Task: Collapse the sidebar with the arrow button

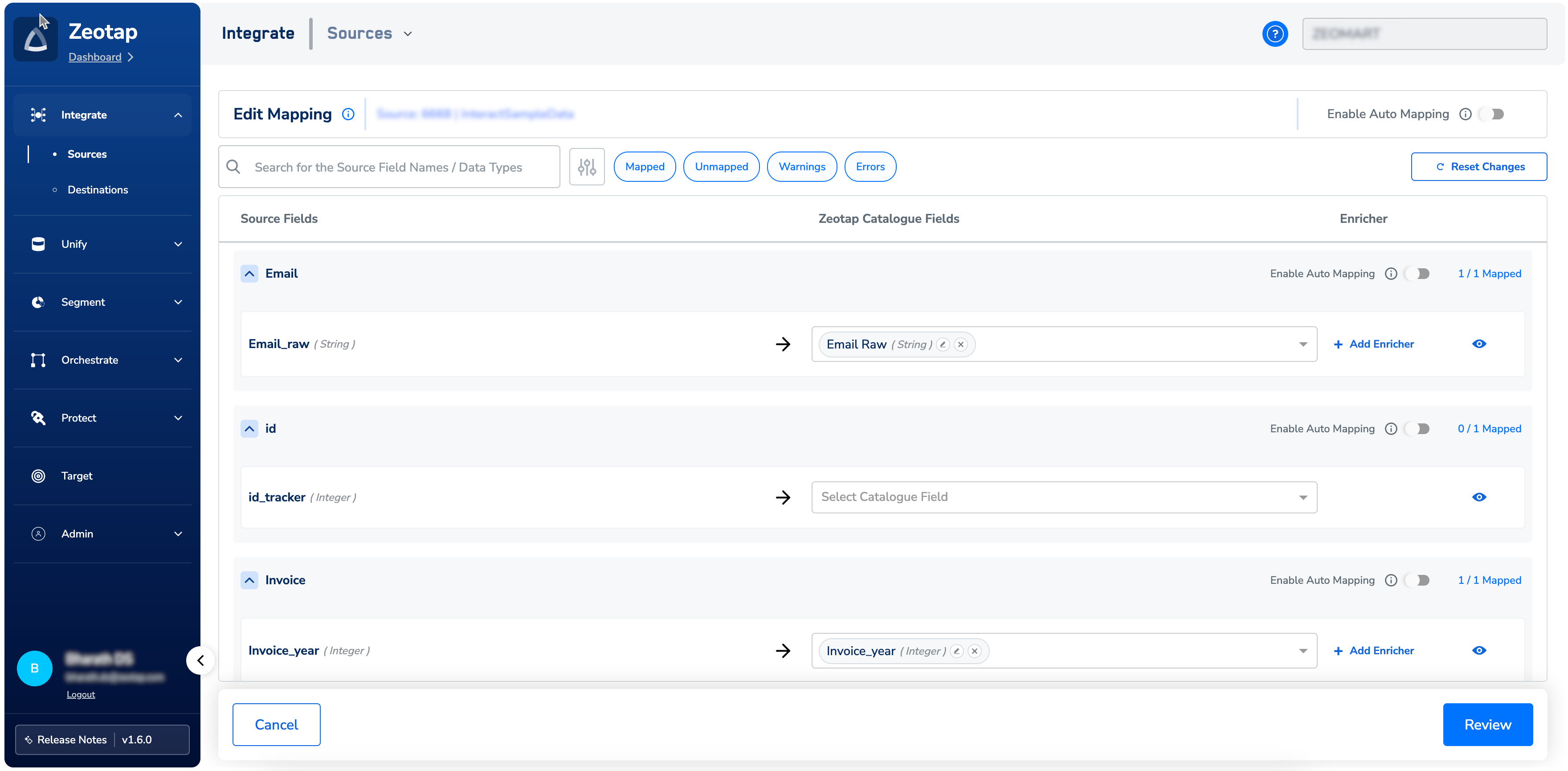Action: pyautogui.click(x=200, y=660)
